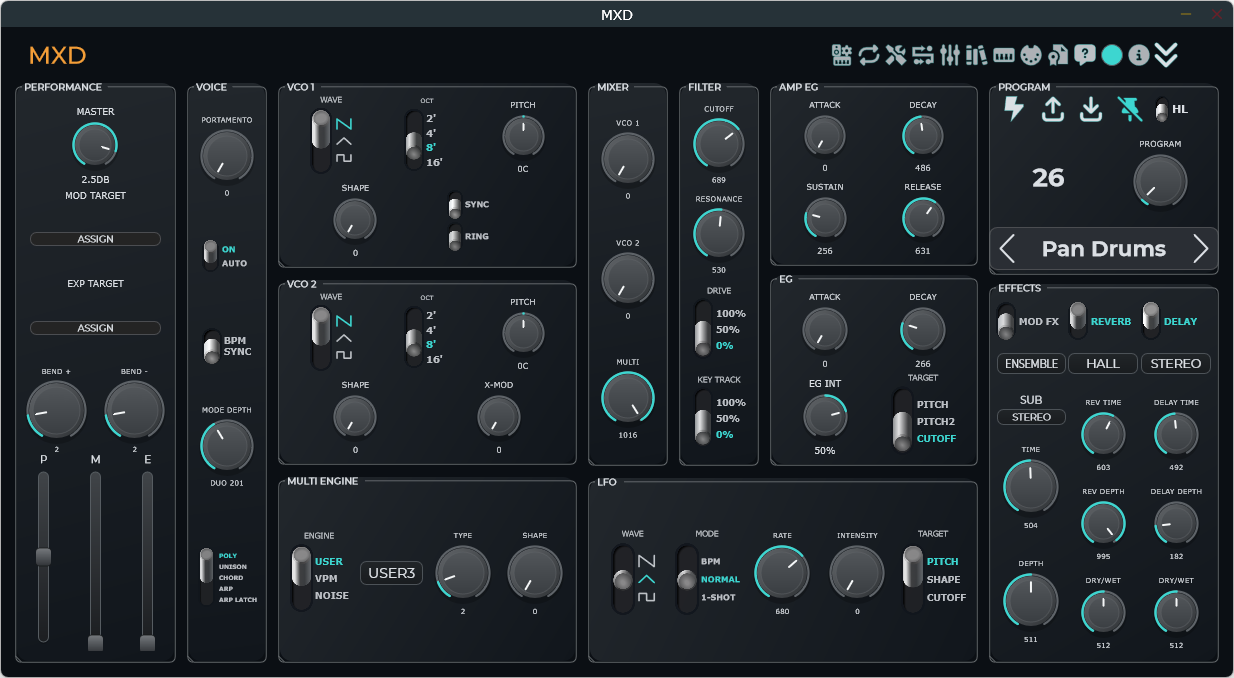Click the ASSIGN button under MOD TARGET
Screen dimensions: 1234x678
pos(95,239)
